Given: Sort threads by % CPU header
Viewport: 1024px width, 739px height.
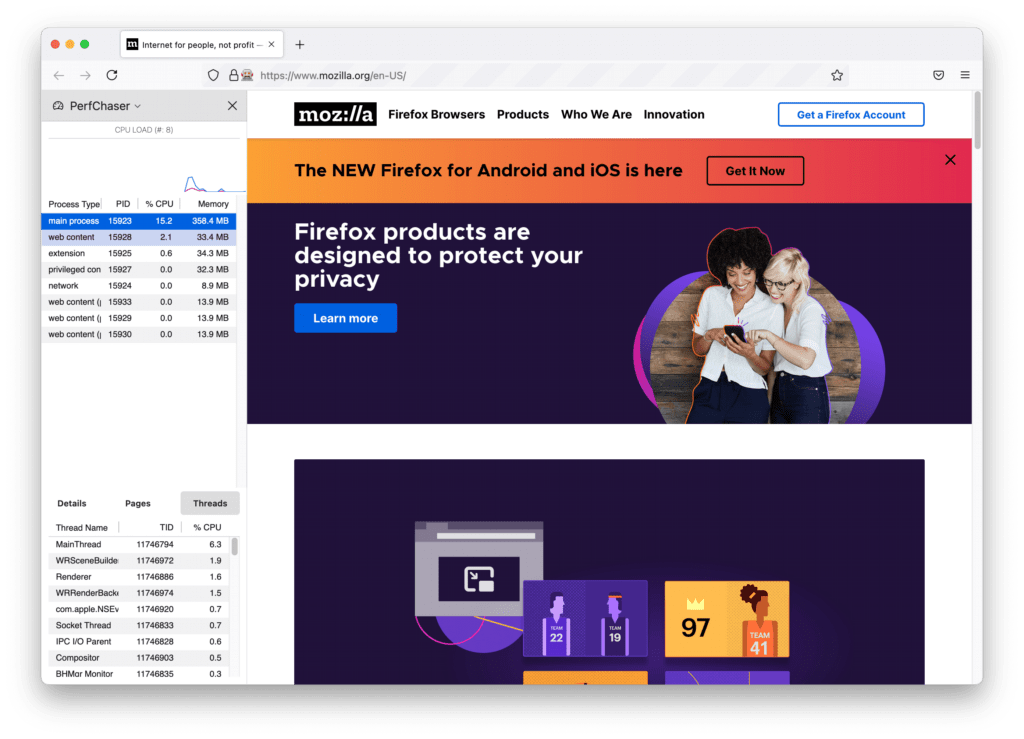Looking at the screenshot, I should click(x=207, y=527).
